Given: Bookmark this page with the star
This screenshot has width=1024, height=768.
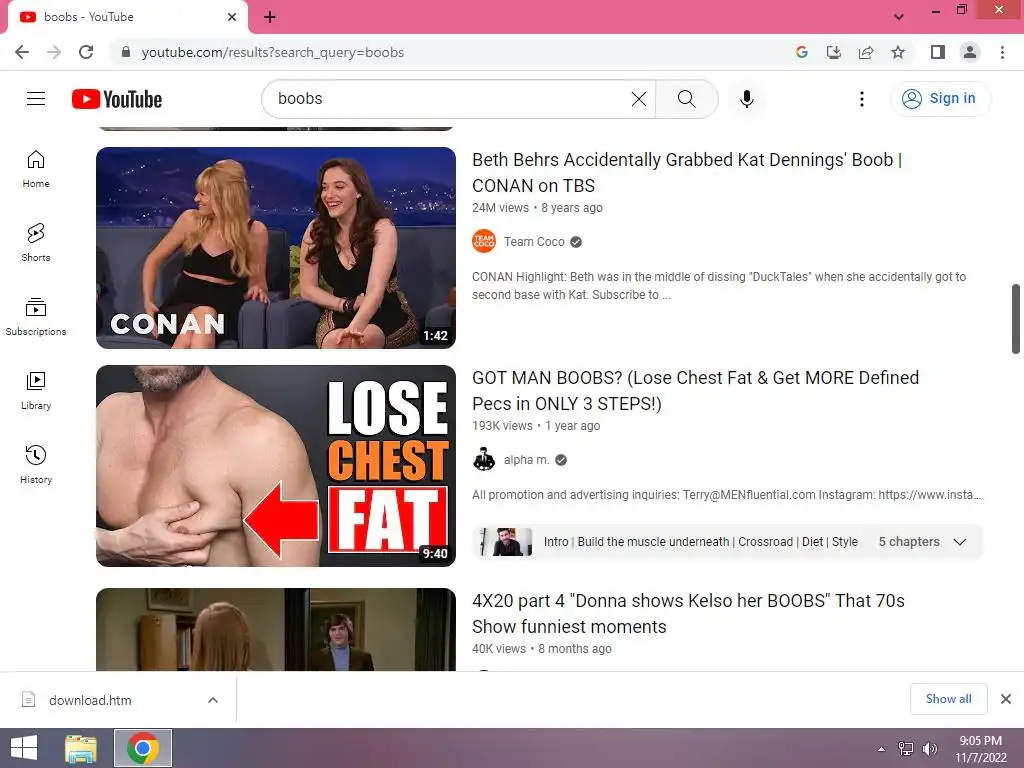Looking at the screenshot, I should (898, 52).
